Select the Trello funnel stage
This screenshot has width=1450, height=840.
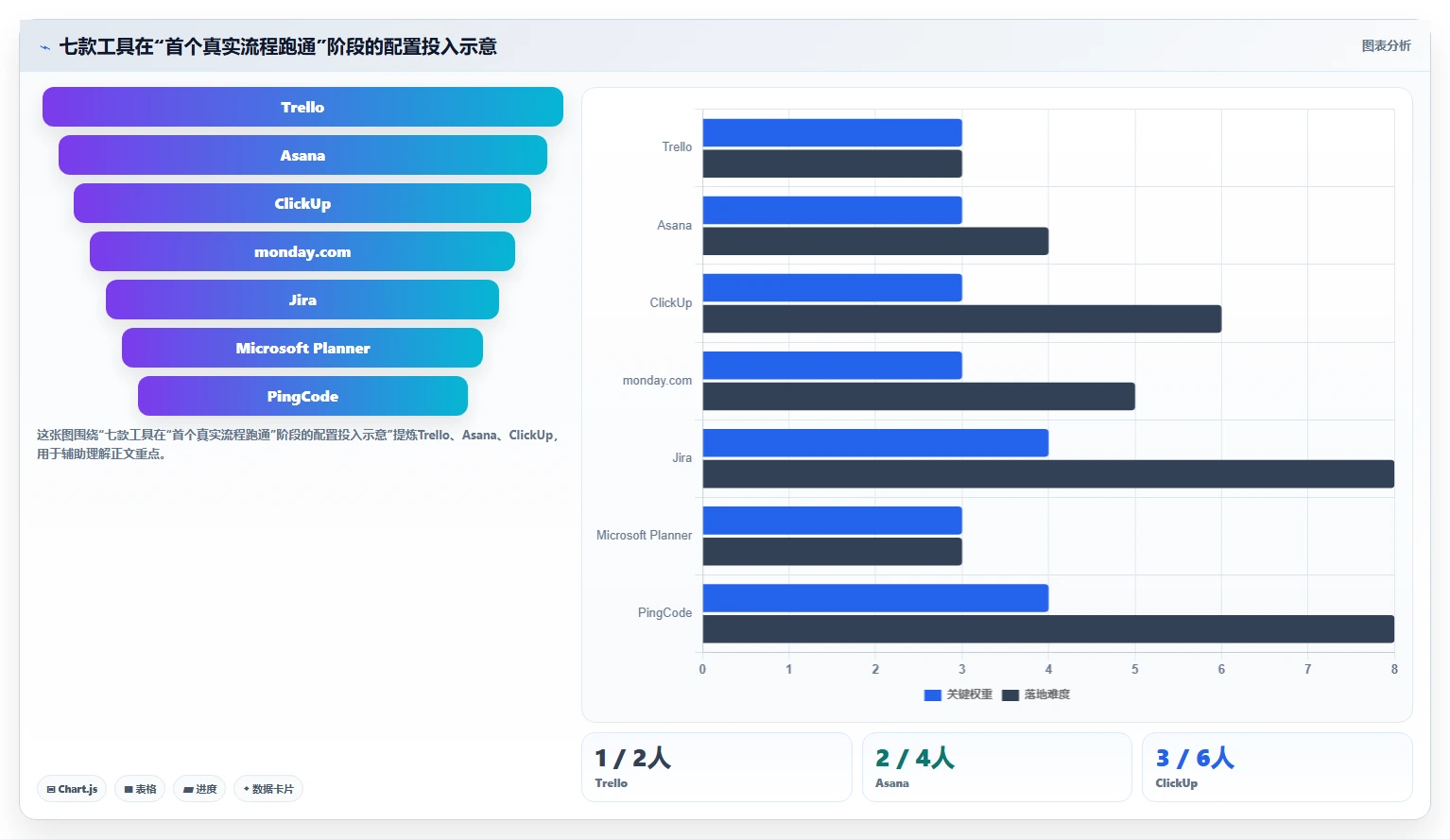302,107
